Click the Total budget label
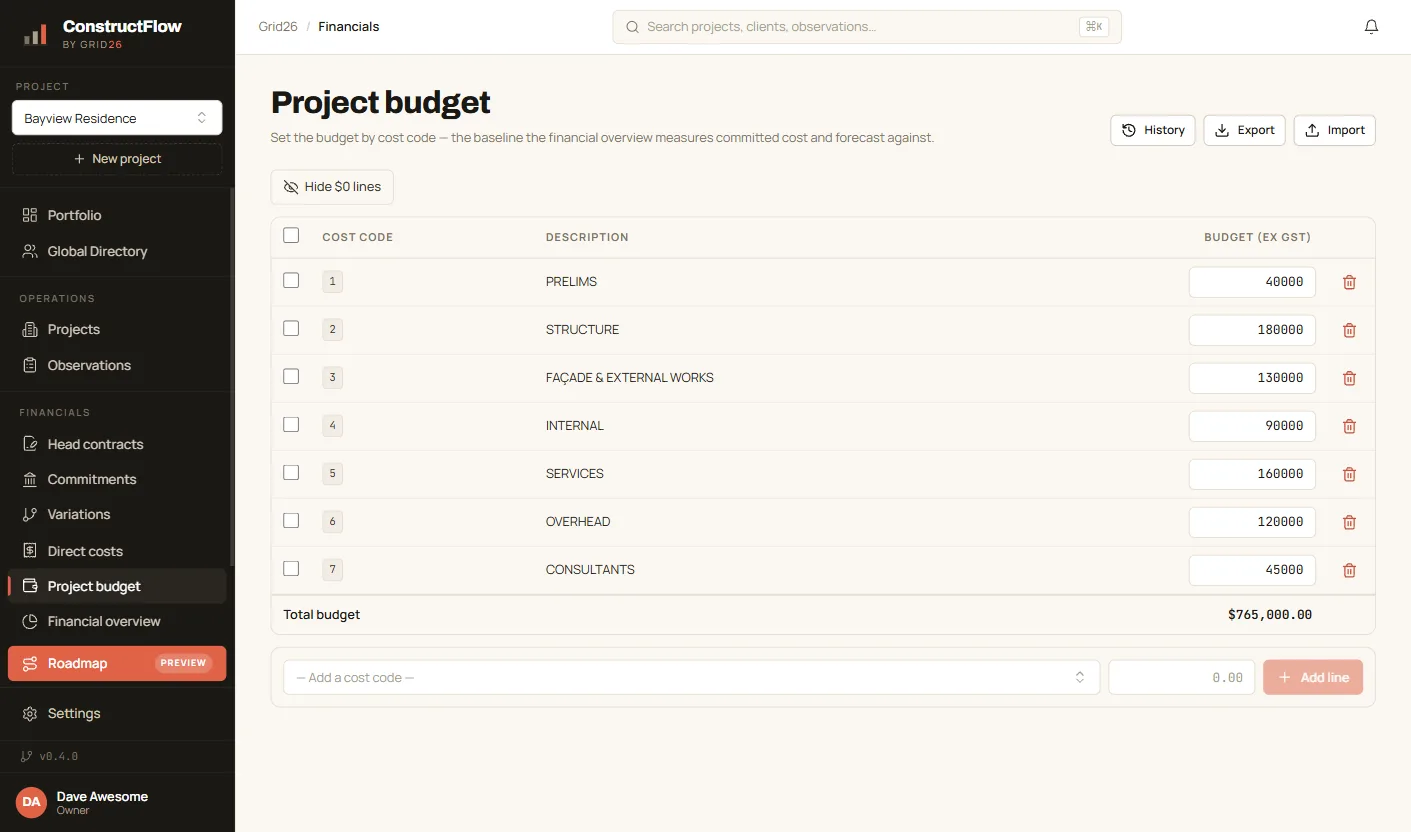 coord(322,615)
